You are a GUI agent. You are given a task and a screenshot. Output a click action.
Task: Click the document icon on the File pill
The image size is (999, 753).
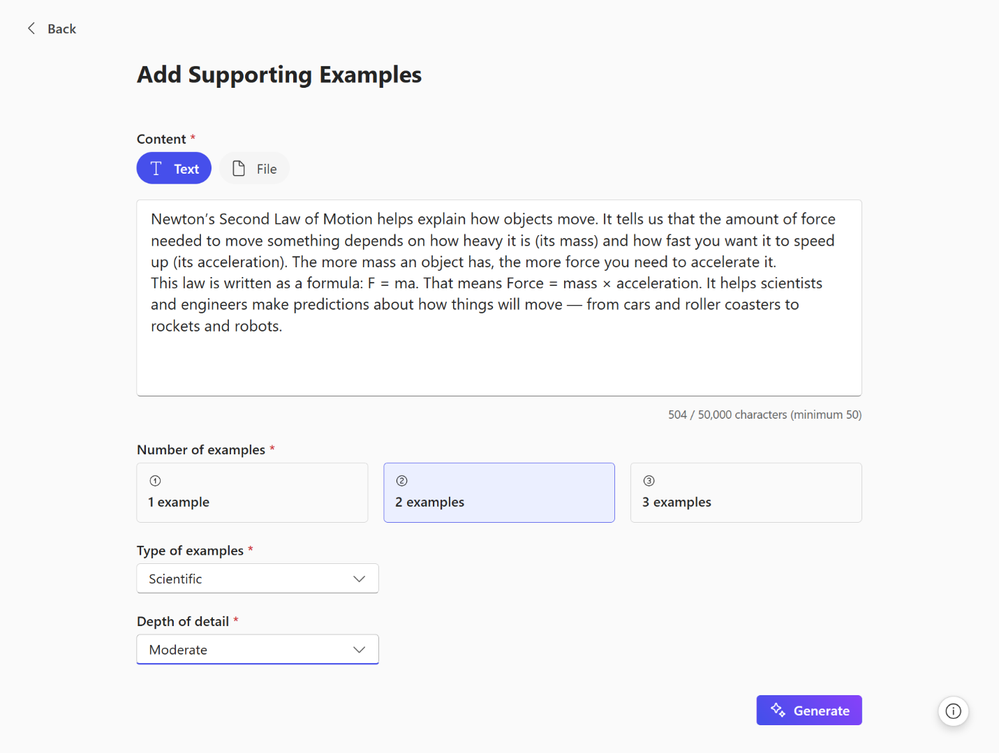point(239,169)
